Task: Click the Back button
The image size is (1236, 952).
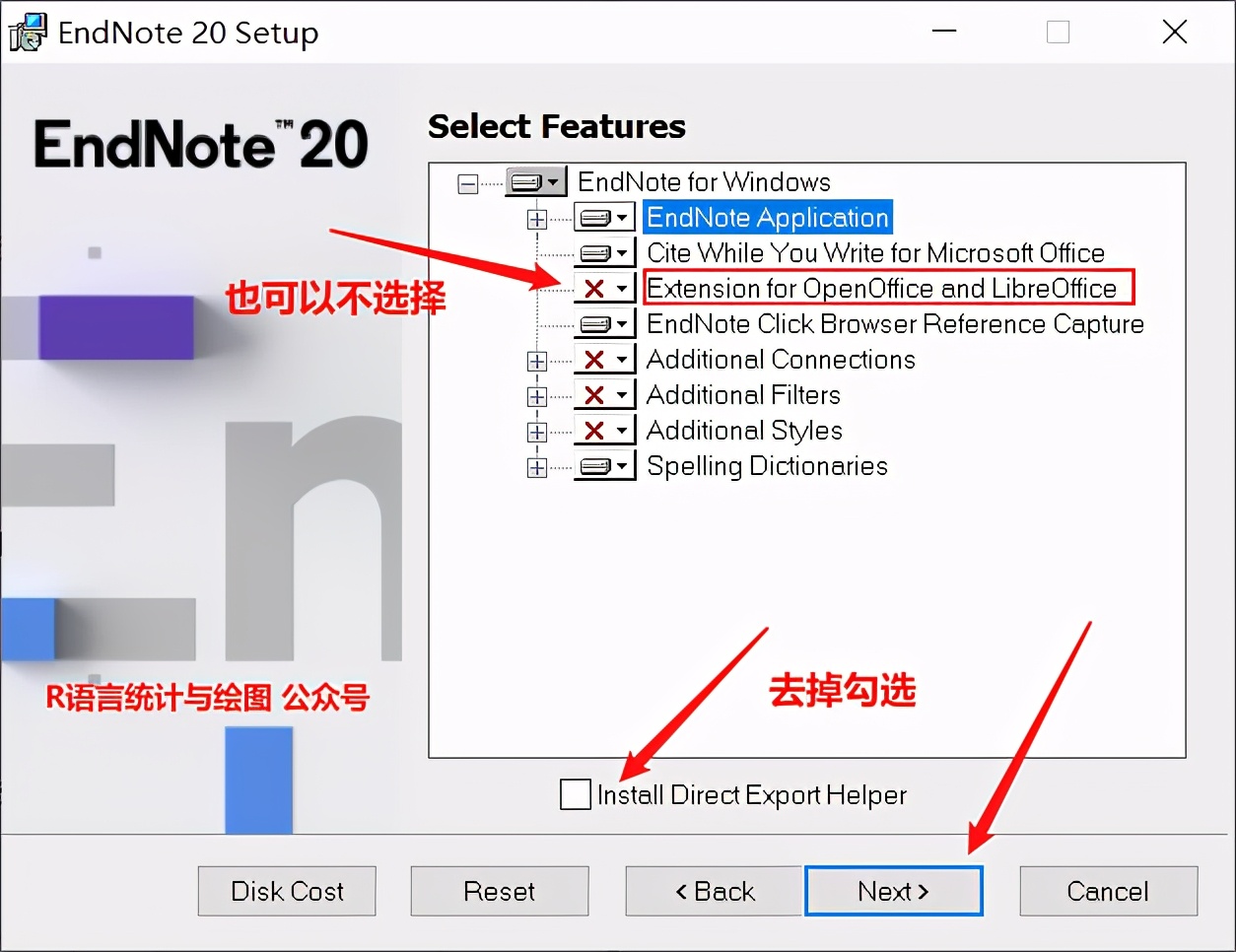Action: 713,890
